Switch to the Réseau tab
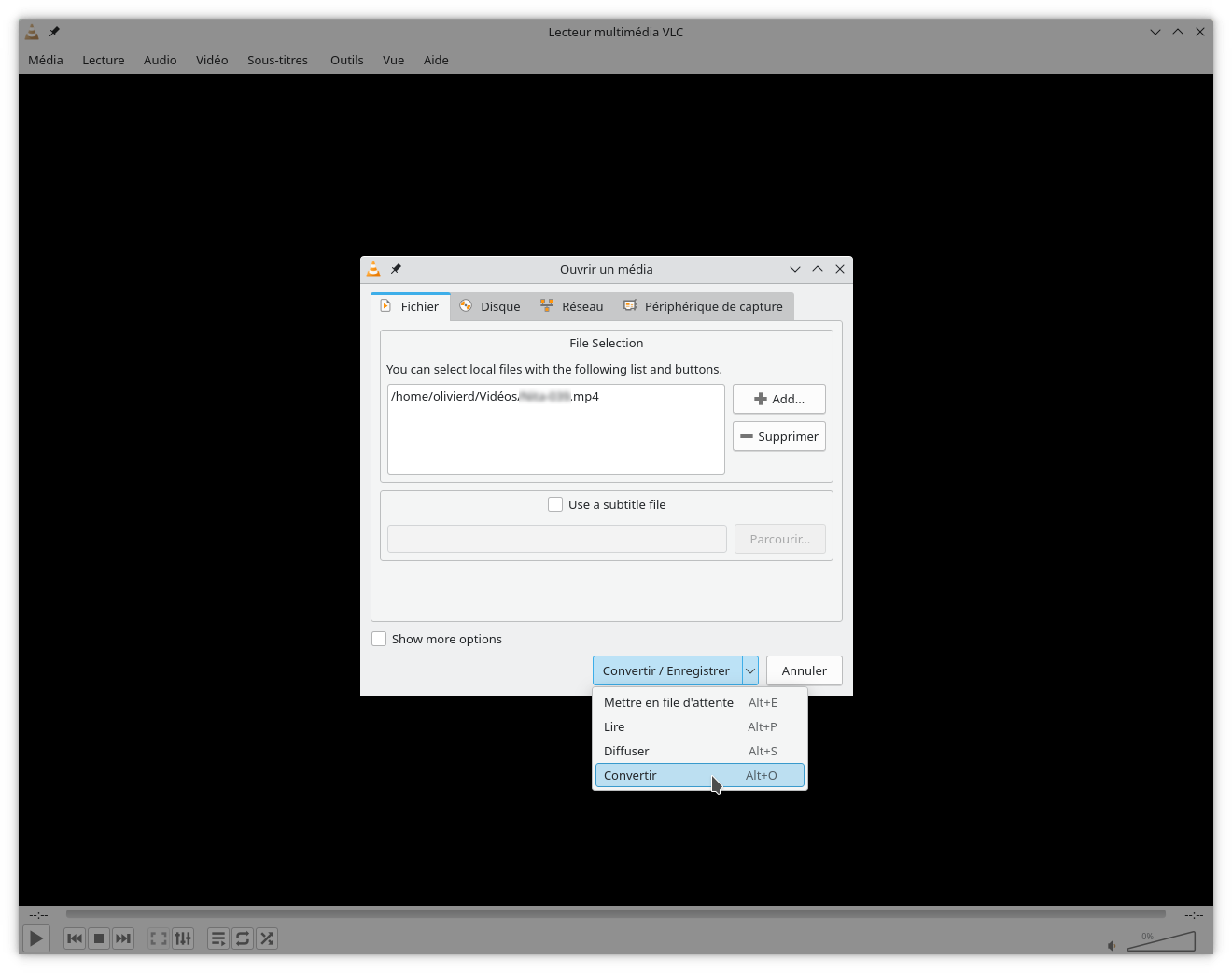Viewport: 1232px width, 973px height. (x=572, y=306)
